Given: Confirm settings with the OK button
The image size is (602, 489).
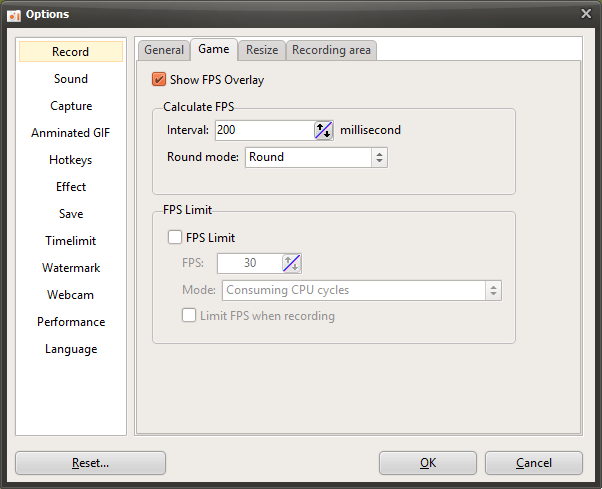Looking at the screenshot, I should coord(427,463).
